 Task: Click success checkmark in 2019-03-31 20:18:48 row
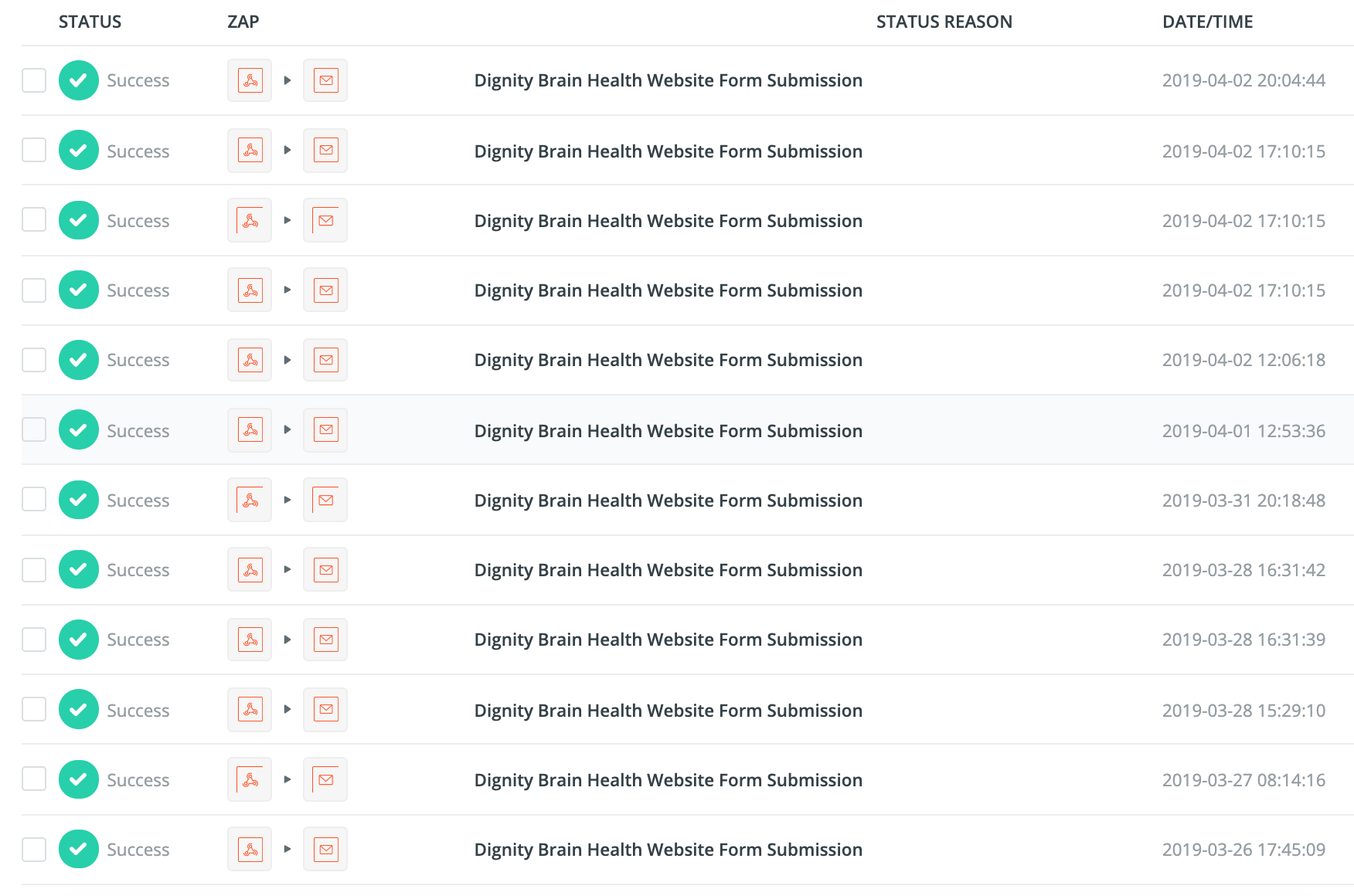79,500
